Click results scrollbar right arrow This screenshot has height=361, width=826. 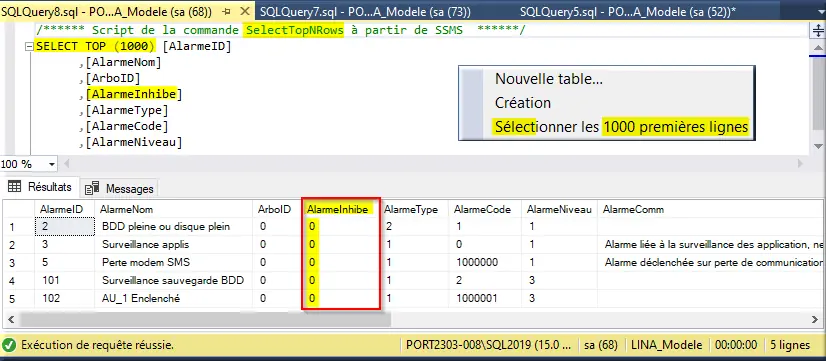(815, 319)
